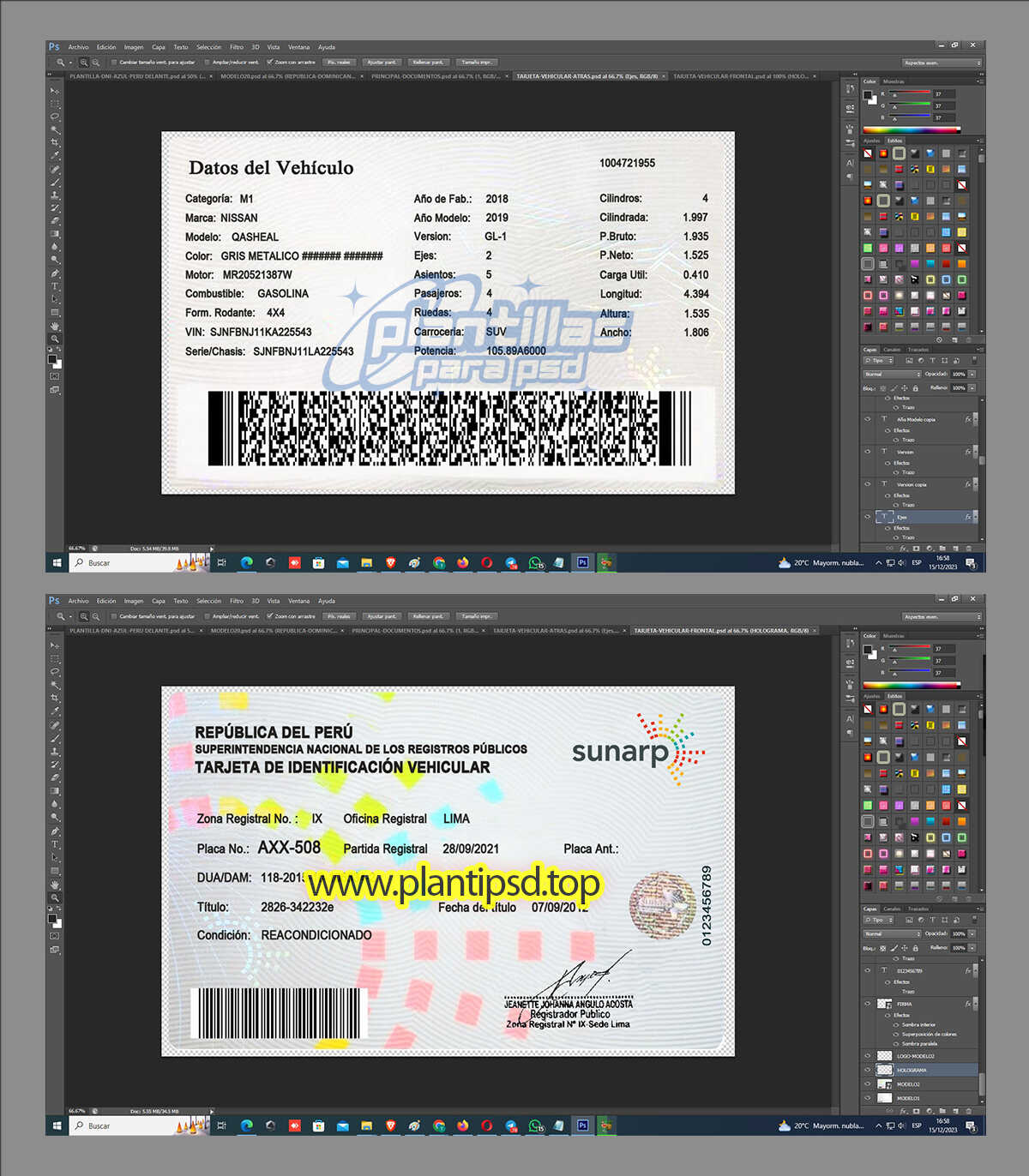Click 'Rellenar pant.' button in the upper window
Image resolution: width=1029 pixels, height=1176 pixels.
click(428, 63)
